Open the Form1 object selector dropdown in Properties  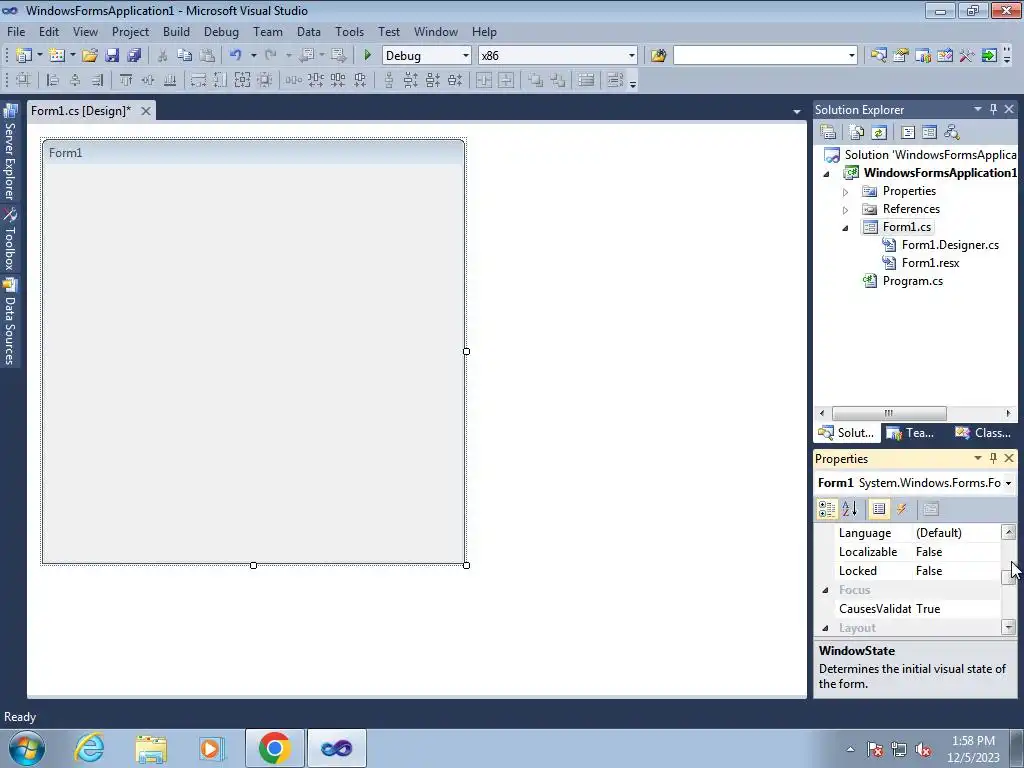[x=1008, y=483]
